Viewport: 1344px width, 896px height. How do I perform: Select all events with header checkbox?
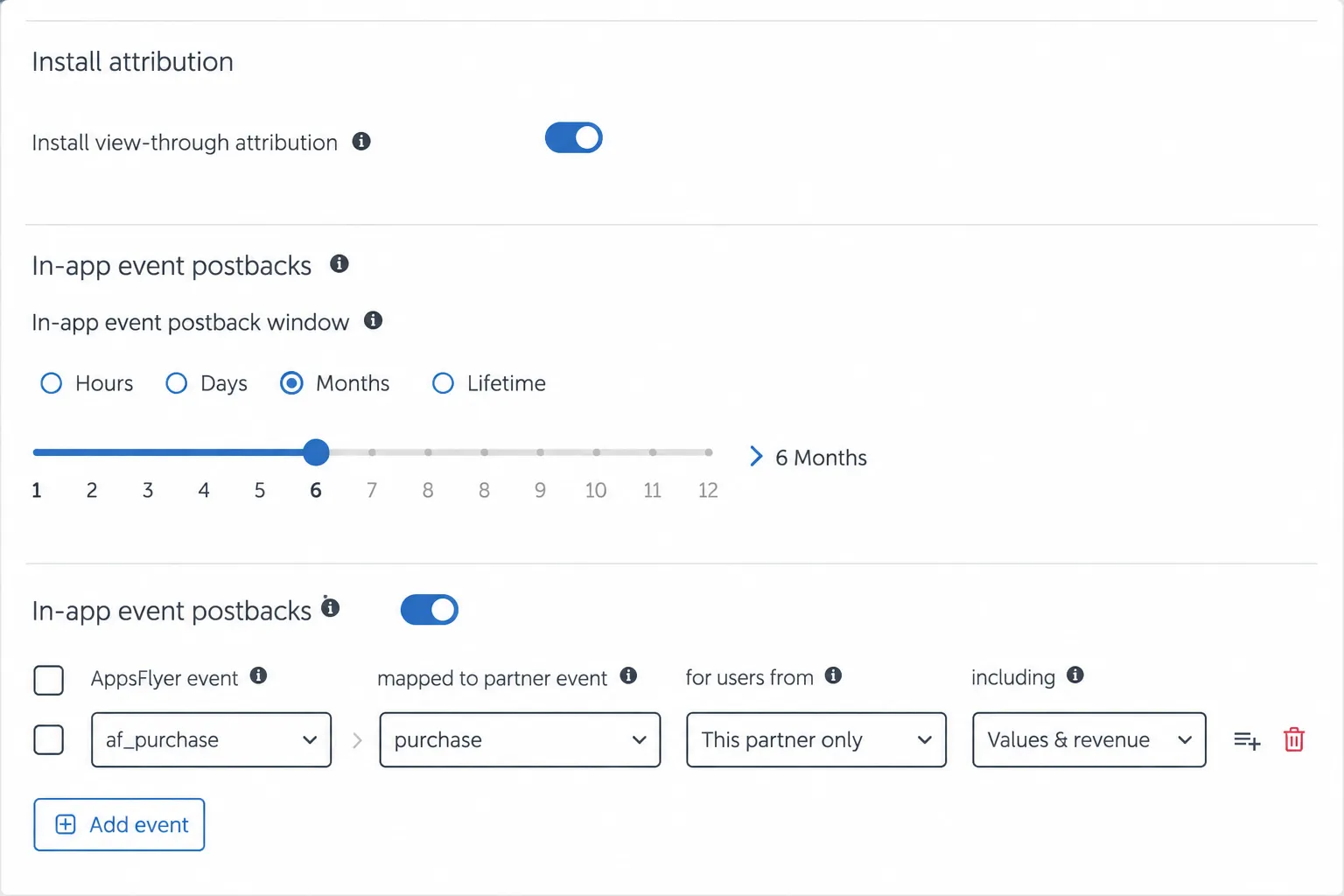point(49,680)
